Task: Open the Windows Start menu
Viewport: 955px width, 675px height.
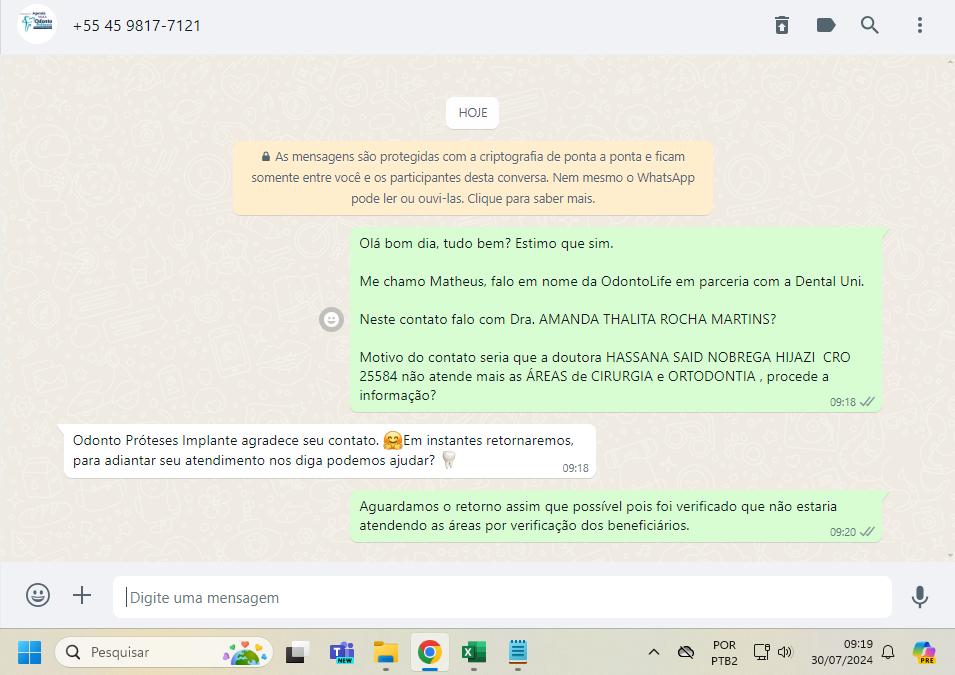Action: (x=29, y=652)
